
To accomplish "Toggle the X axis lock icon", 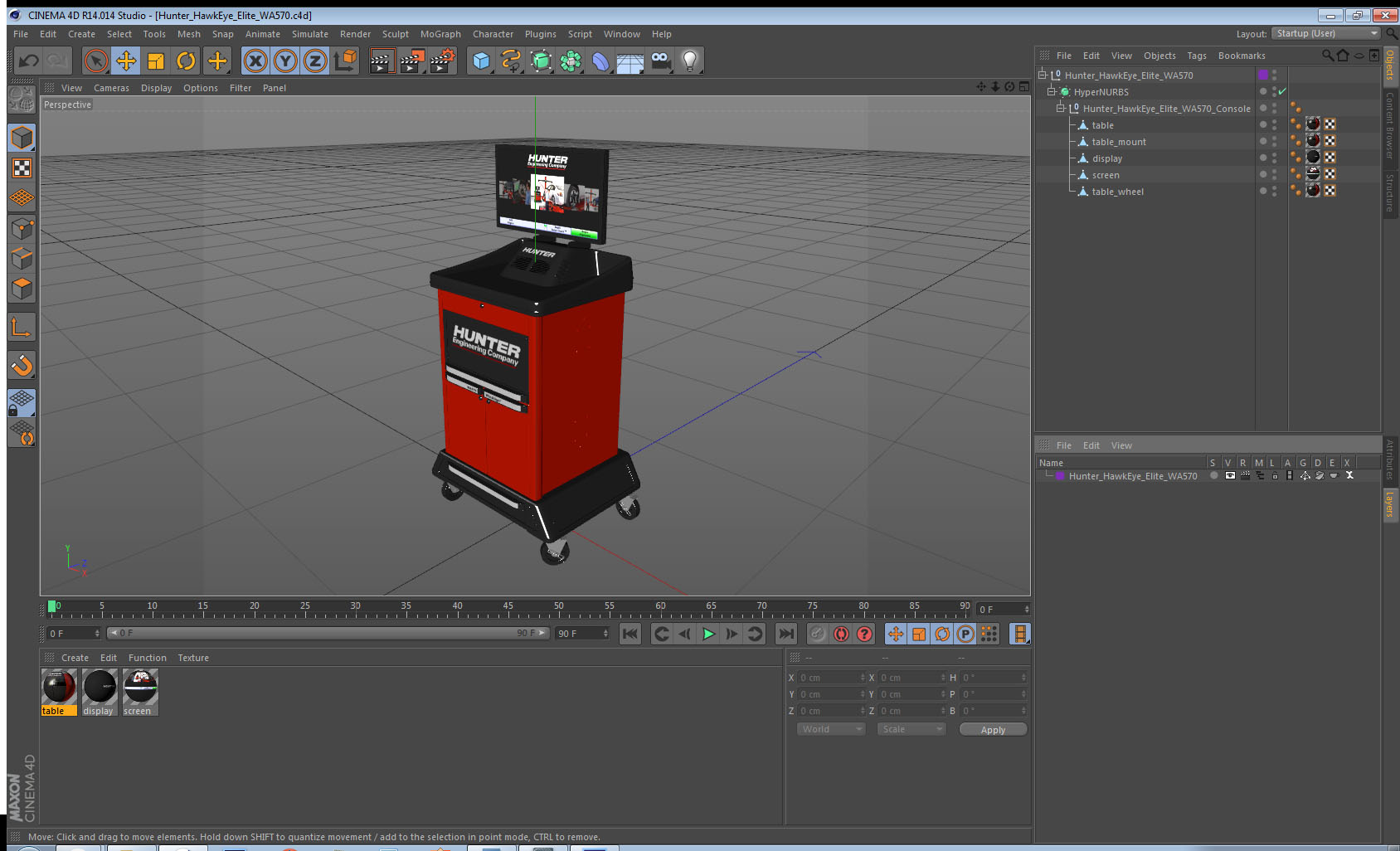I will tap(255, 61).
